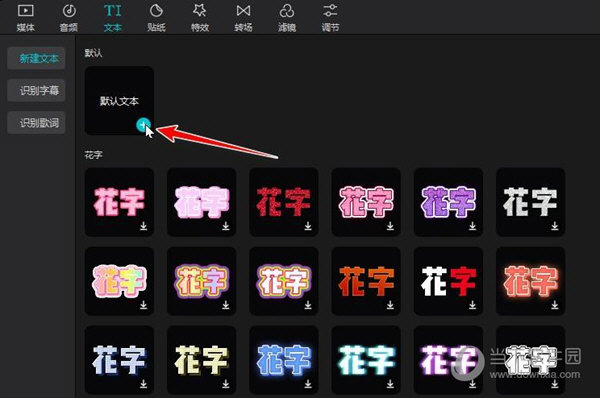
Task: Download the purple neon glow 花字 style
Action: pyautogui.click(x=473, y=384)
